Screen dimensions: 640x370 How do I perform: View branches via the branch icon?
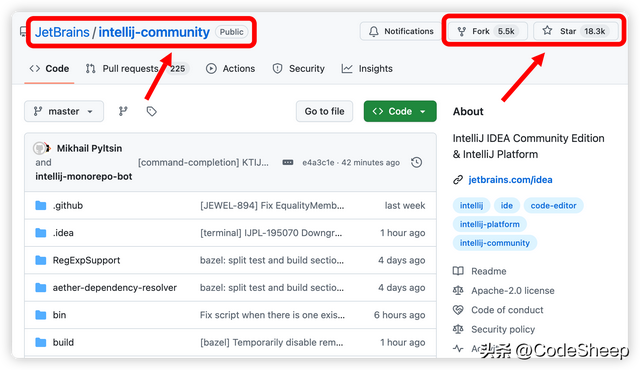123,111
